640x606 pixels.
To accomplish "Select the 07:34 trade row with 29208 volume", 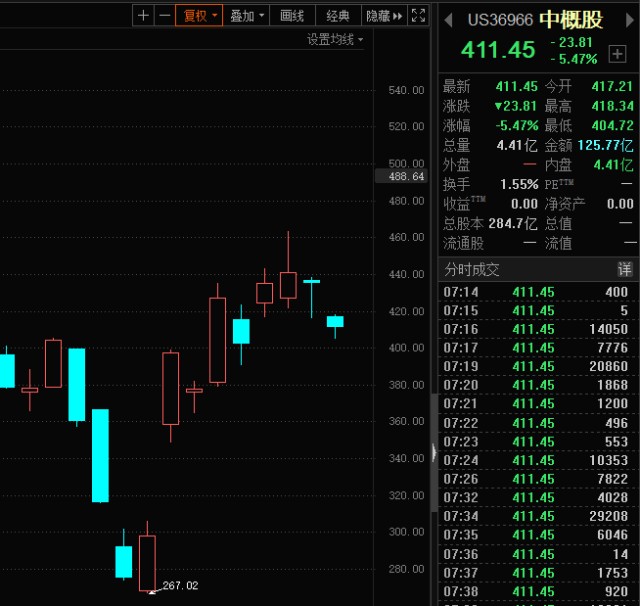I will (536, 516).
